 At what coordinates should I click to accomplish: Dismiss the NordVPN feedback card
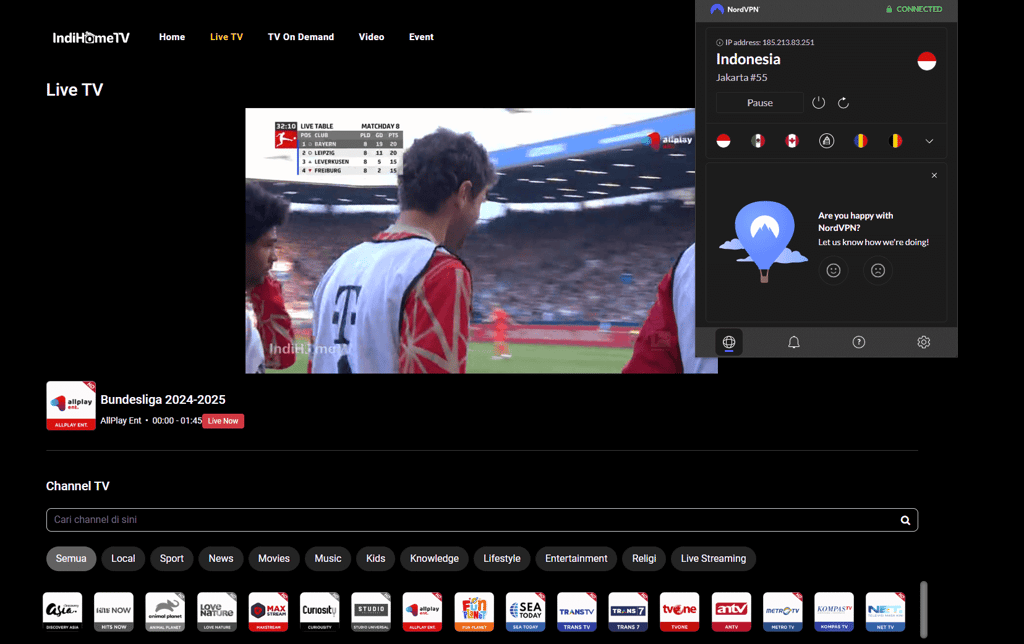(x=934, y=175)
